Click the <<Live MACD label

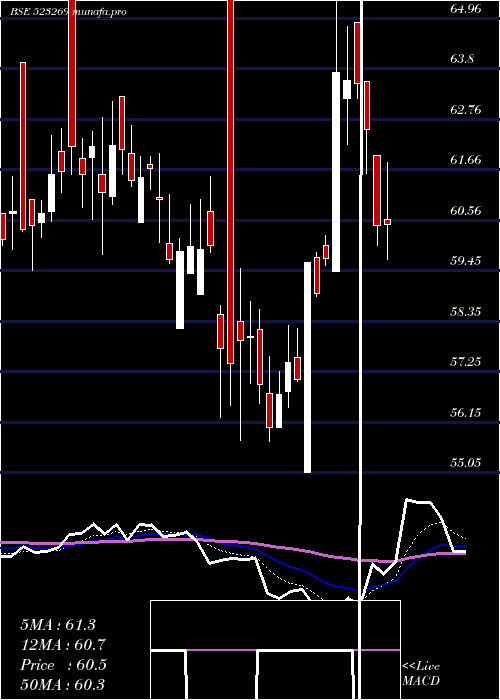click(x=421, y=673)
